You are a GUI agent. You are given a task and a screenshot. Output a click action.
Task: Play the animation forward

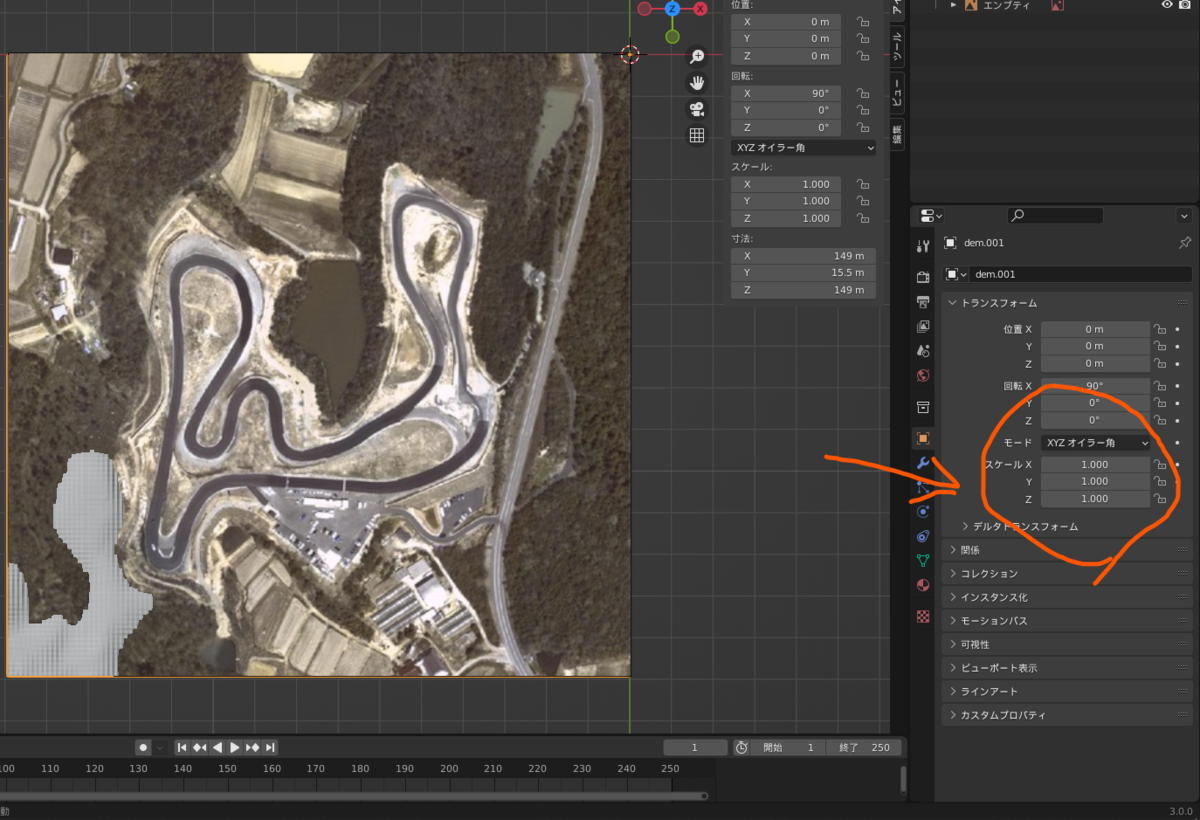[x=235, y=747]
